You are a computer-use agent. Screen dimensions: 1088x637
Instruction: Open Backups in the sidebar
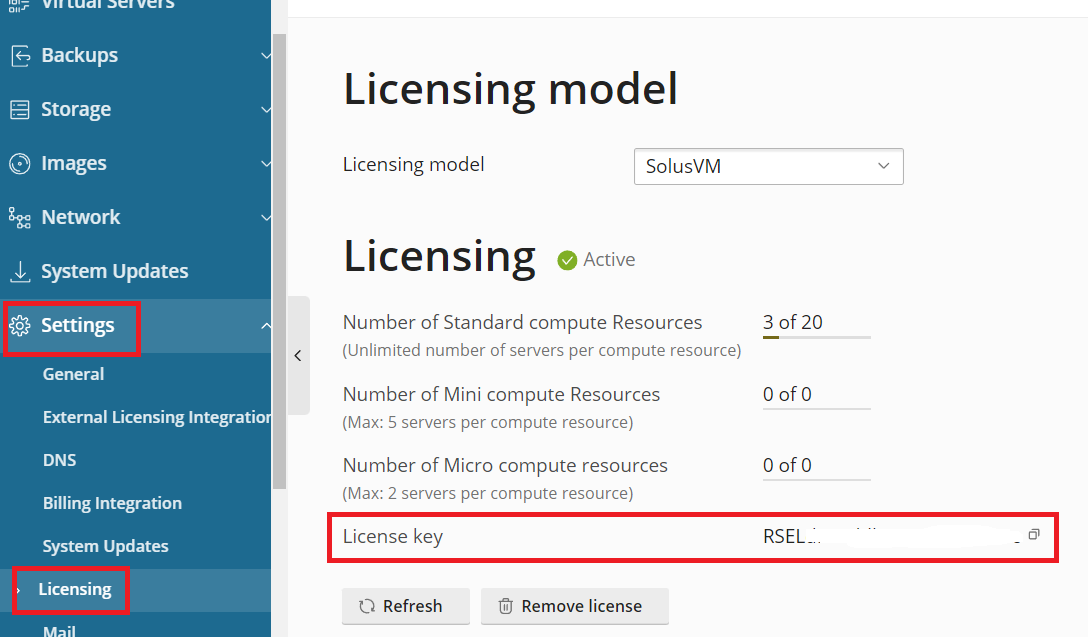click(80, 56)
